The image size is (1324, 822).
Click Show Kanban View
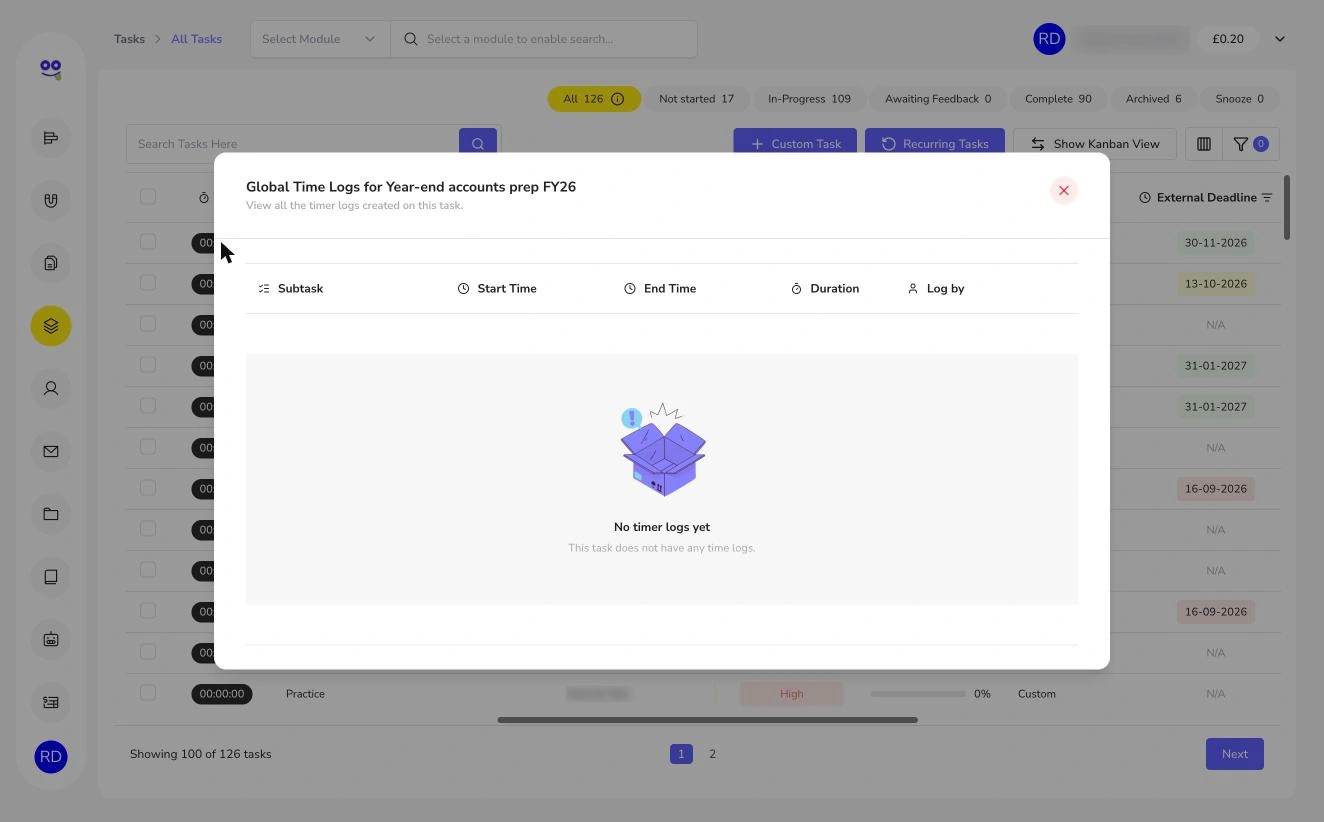click(x=1095, y=144)
